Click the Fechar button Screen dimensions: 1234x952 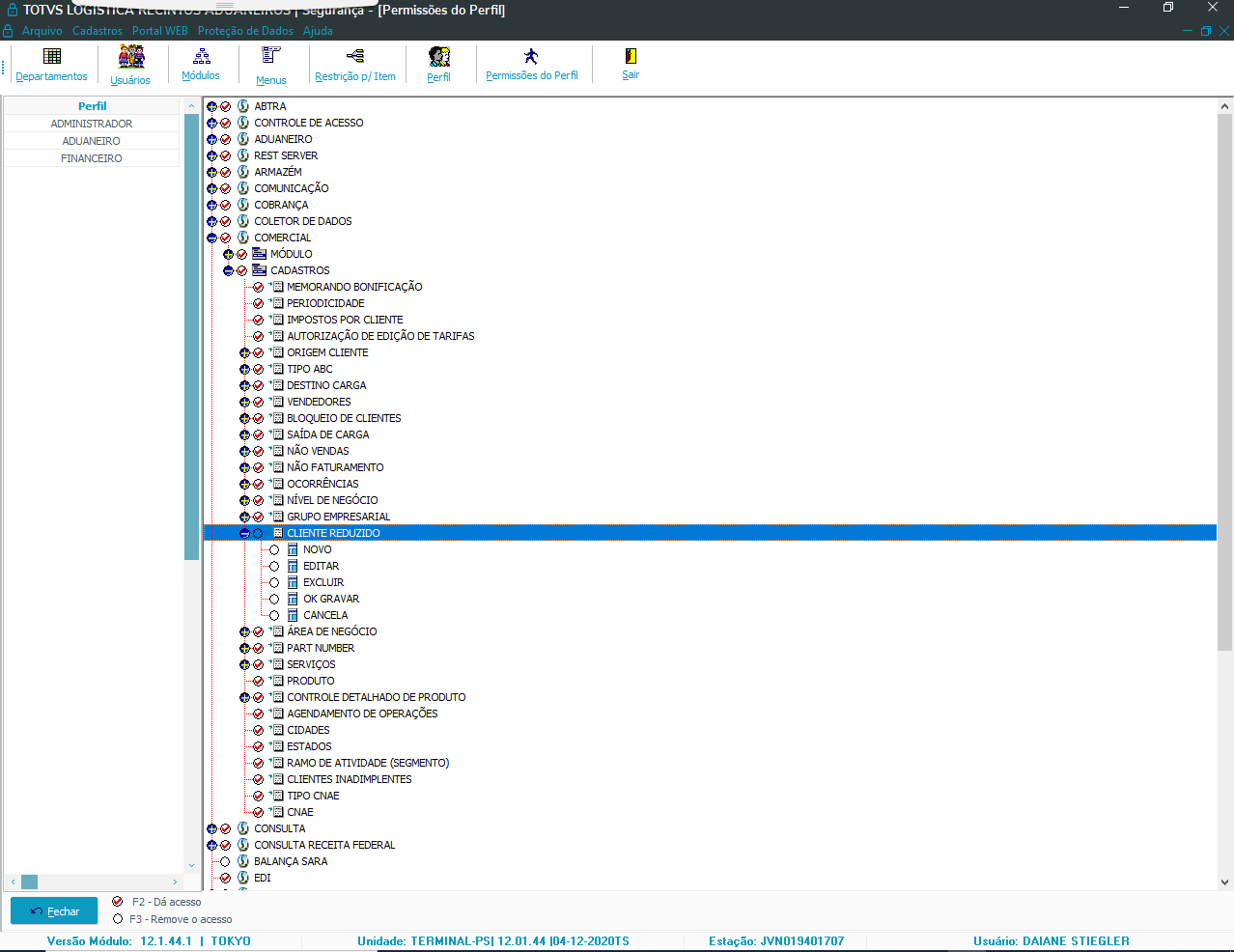54,911
